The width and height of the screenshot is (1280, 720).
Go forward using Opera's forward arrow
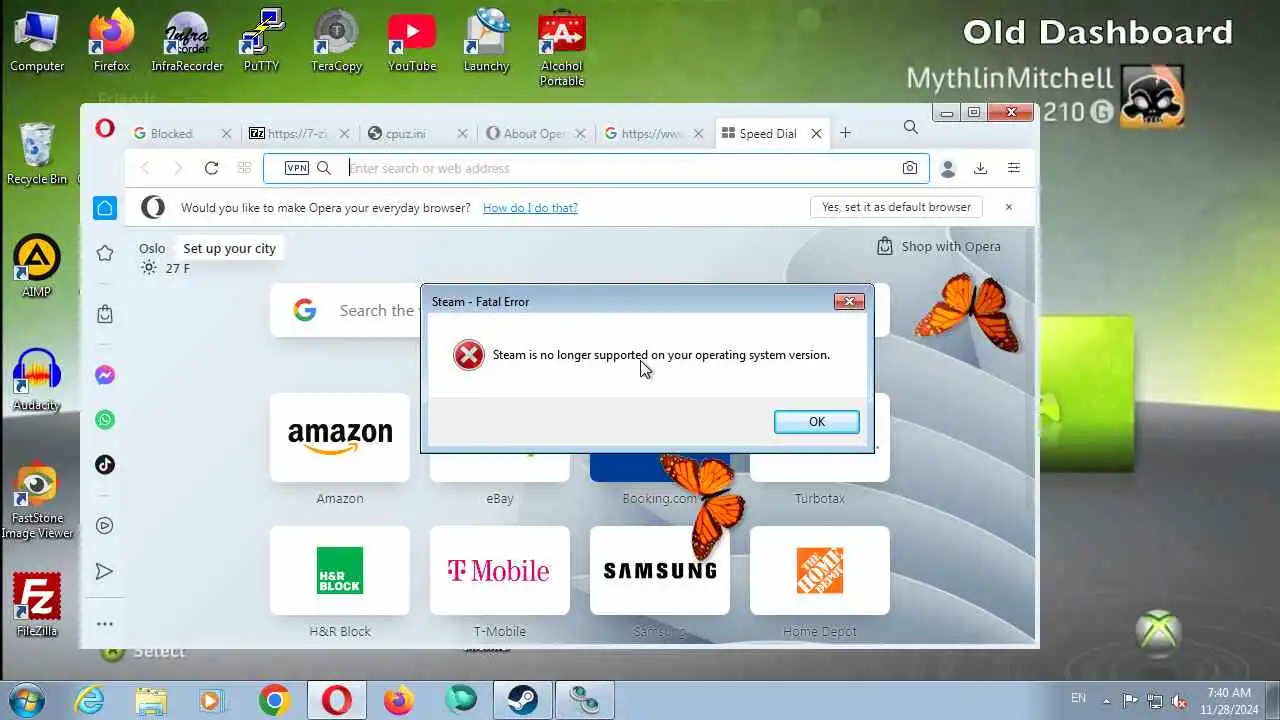click(x=178, y=168)
